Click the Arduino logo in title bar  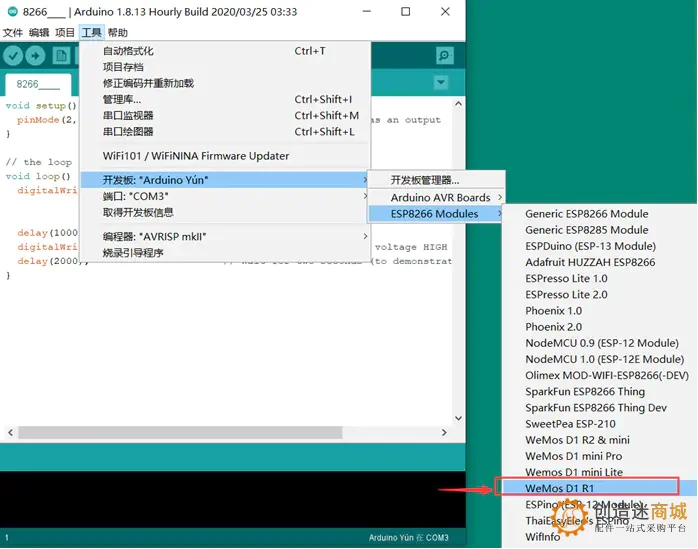point(12,12)
